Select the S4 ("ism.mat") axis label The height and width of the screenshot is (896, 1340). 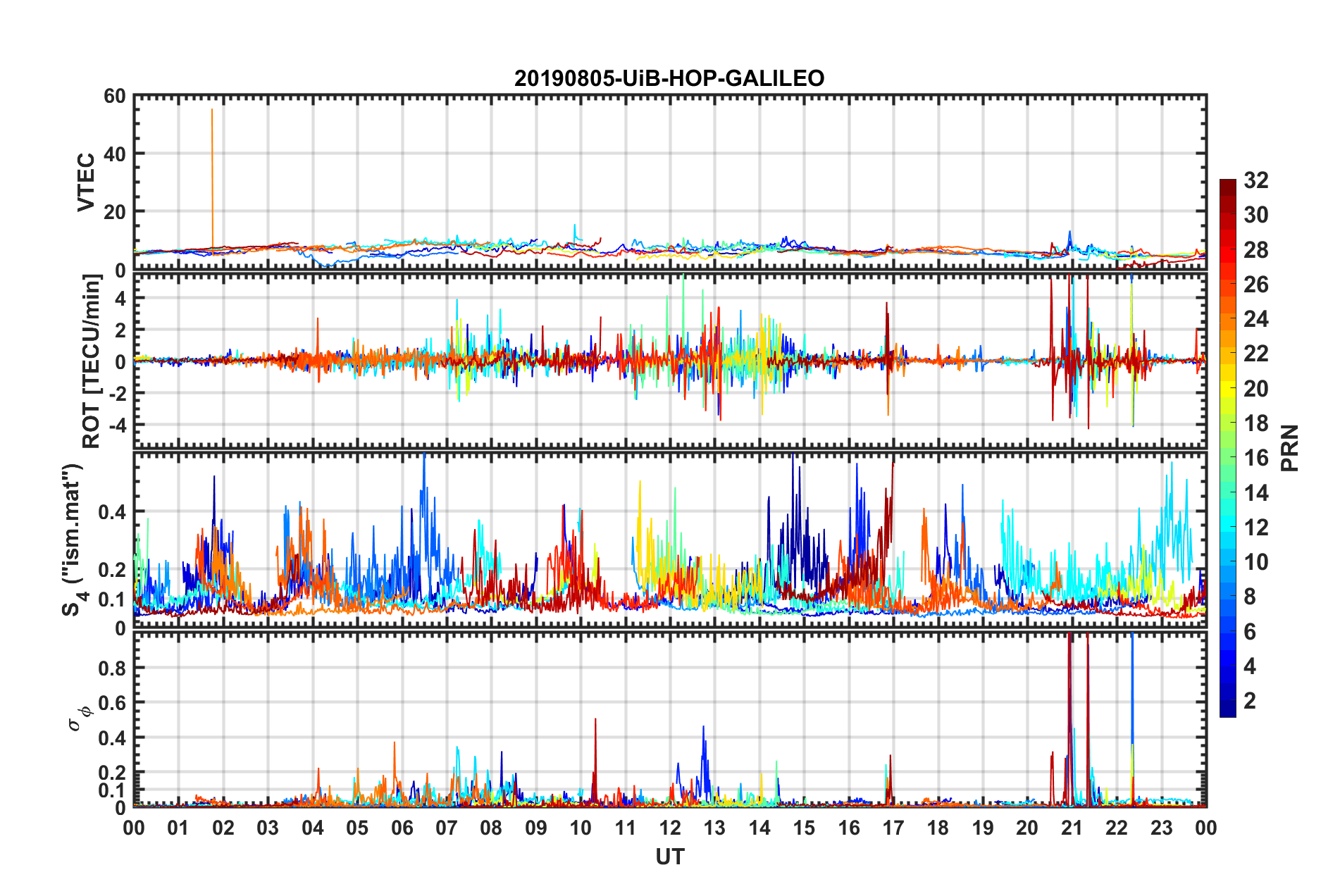click(x=73, y=540)
